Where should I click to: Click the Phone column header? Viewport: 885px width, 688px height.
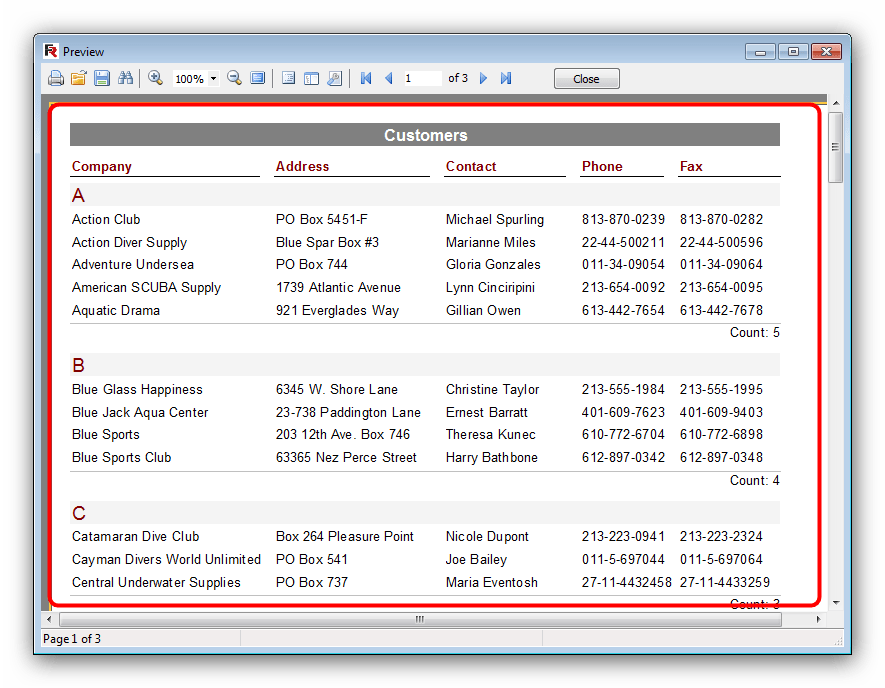point(602,166)
